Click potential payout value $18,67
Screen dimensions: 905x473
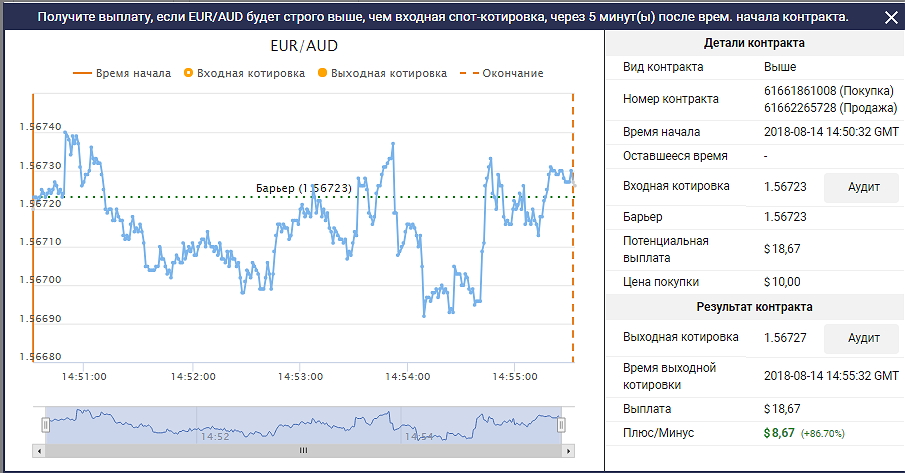point(782,249)
